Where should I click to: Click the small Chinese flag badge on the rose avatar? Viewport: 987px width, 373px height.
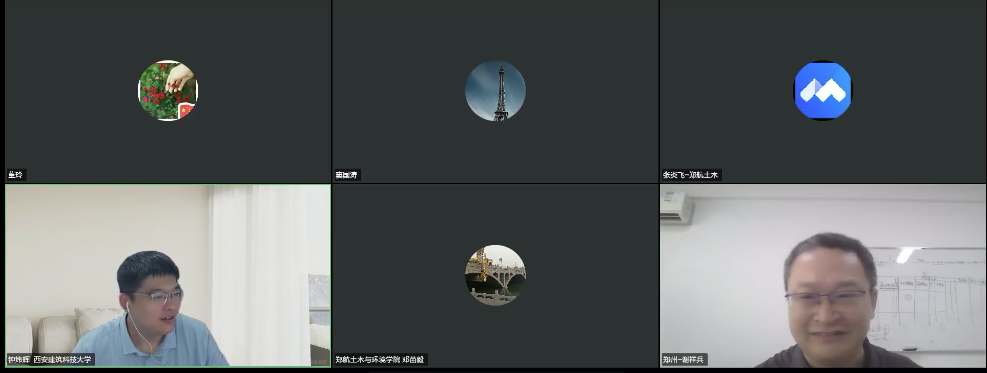186,111
